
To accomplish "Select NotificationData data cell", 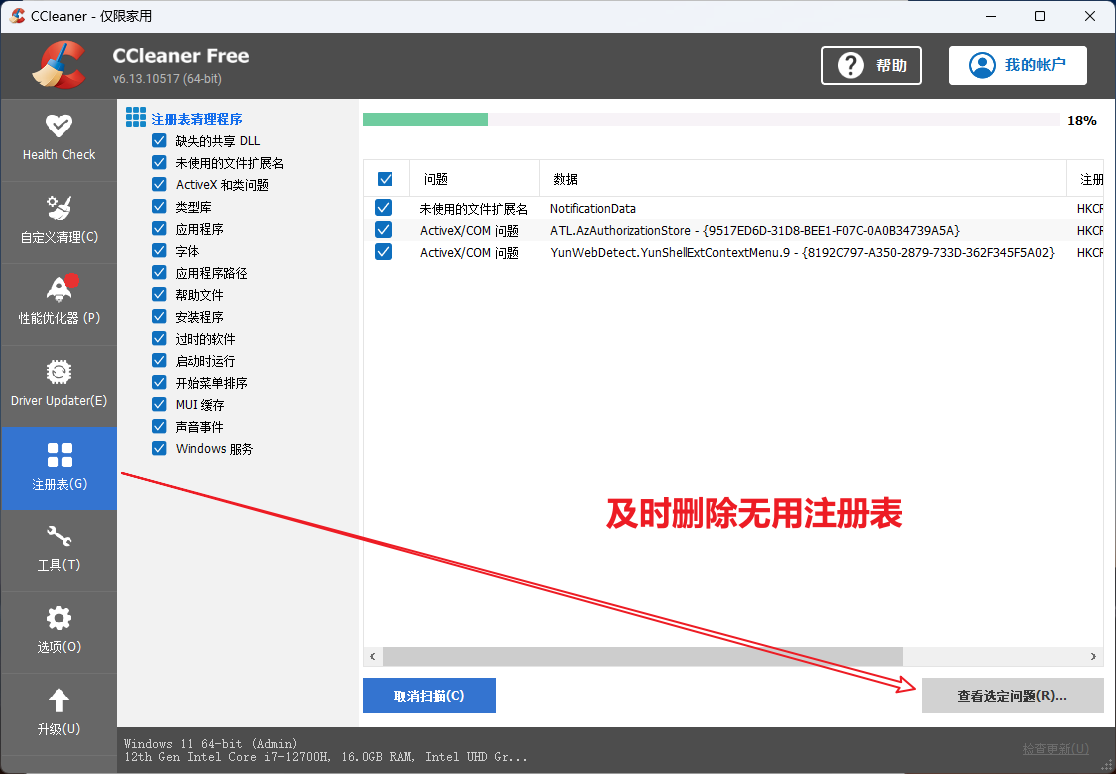I will pyautogui.click(x=593, y=209).
